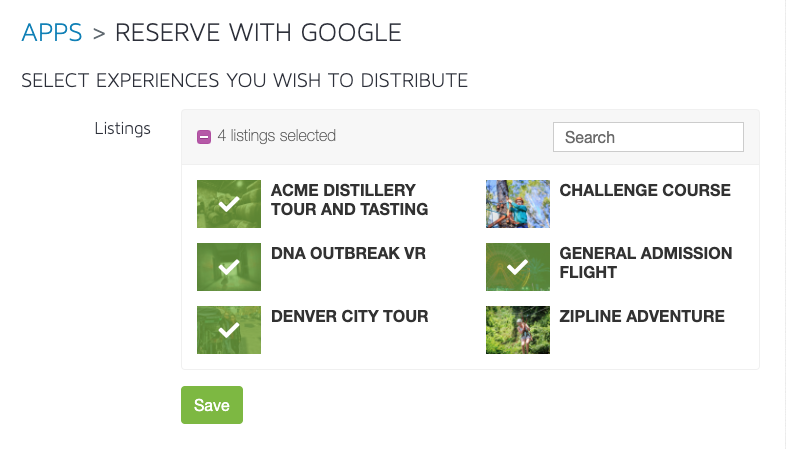The width and height of the screenshot is (786, 449).
Task: Select the Challenge Course thumbnail image
Action: coord(517,204)
